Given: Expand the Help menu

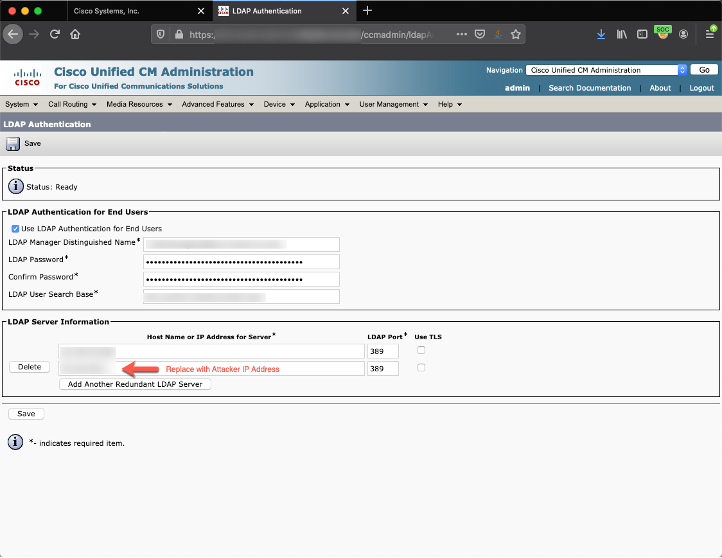Looking at the screenshot, I should tap(449, 105).
